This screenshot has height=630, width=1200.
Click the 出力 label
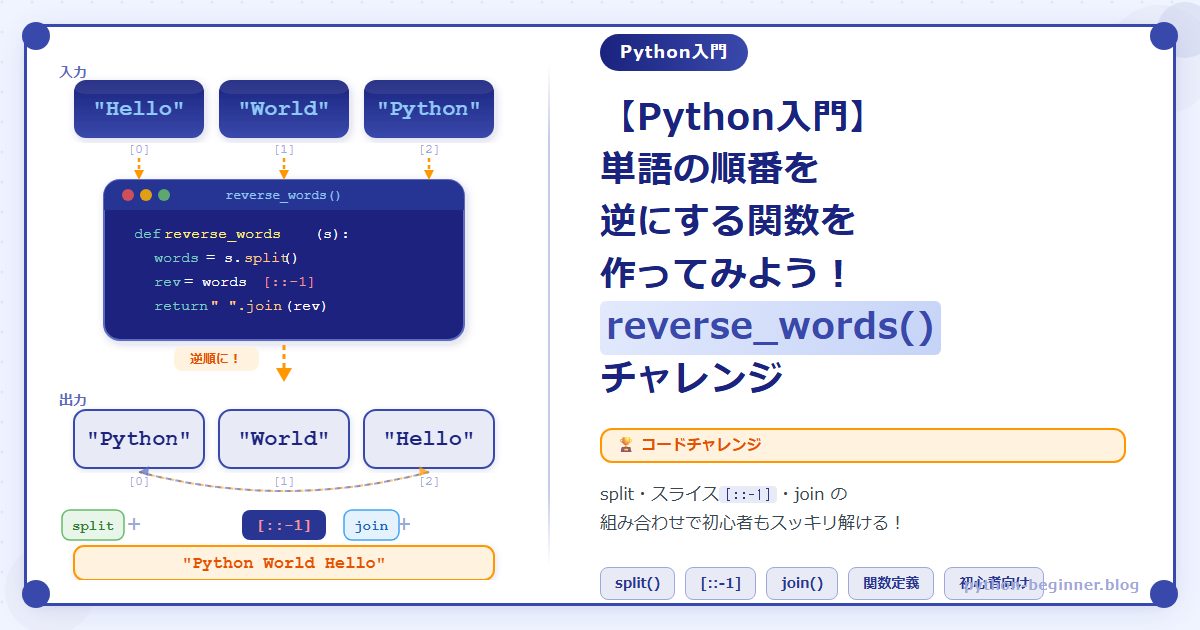click(x=73, y=400)
